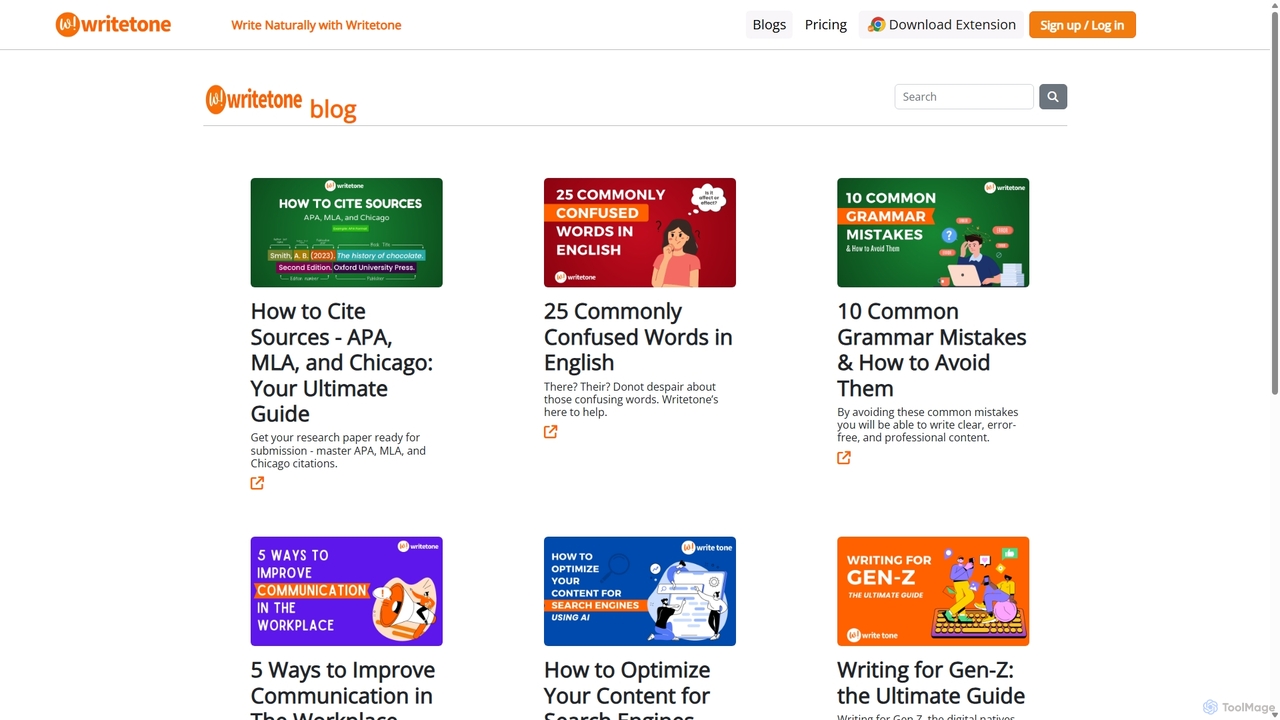The height and width of the screenshot is (720, 1280).
Task: Open external link icon under grammar mistakes article
Action: coord(844,458)
